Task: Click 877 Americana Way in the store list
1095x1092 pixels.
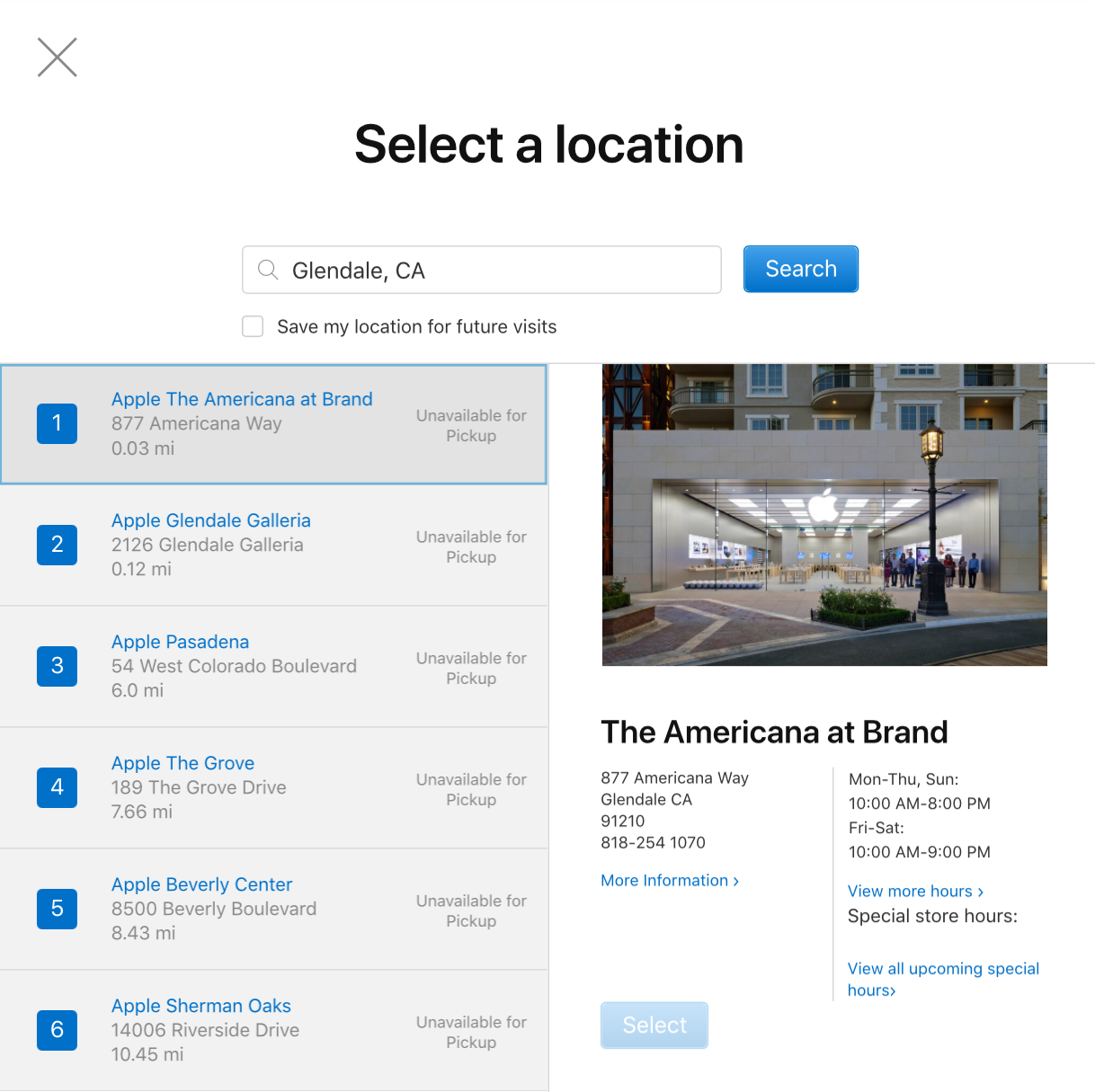Action: (197, 423)
